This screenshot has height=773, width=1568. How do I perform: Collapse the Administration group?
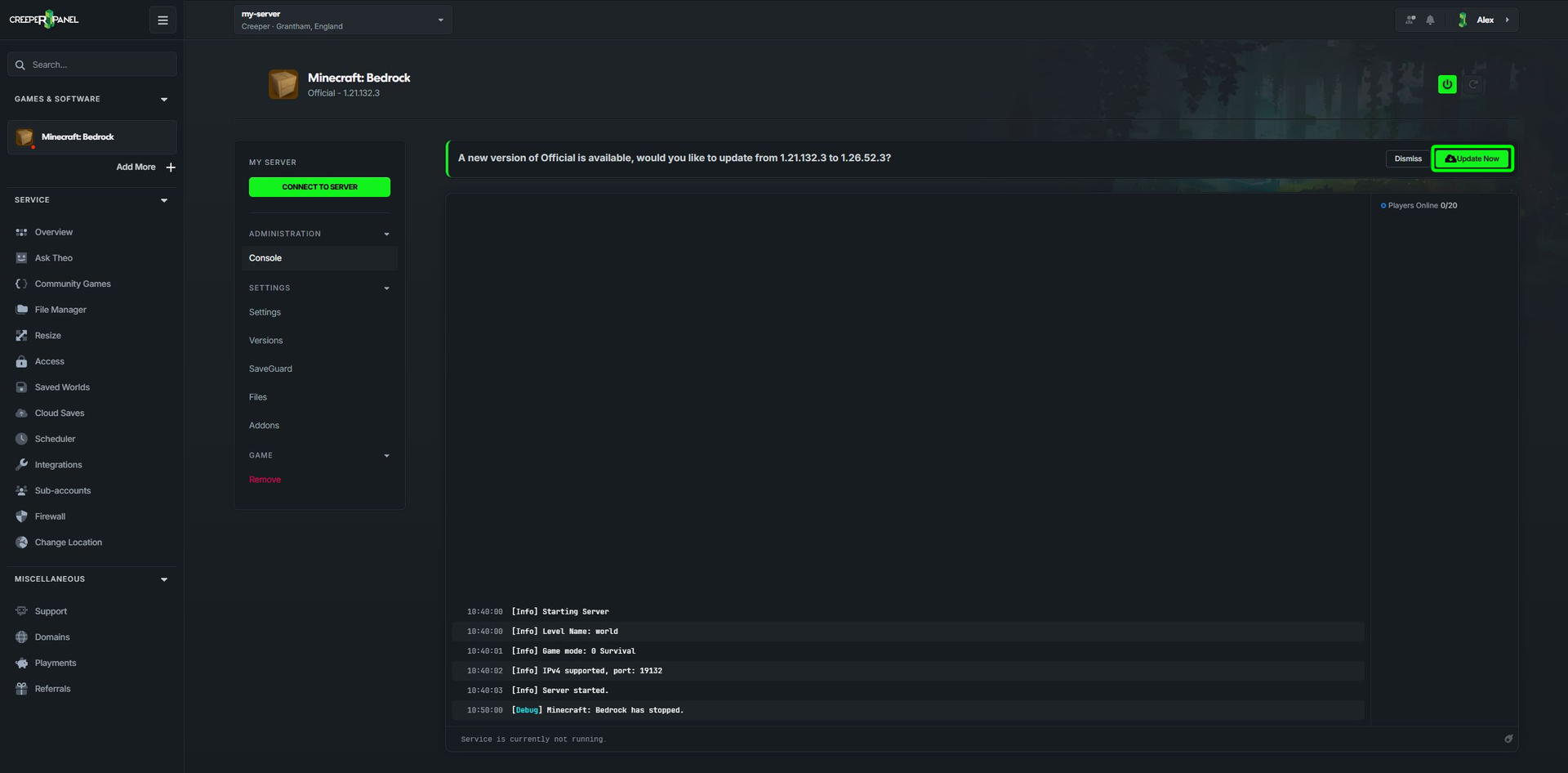pos(386,235)
